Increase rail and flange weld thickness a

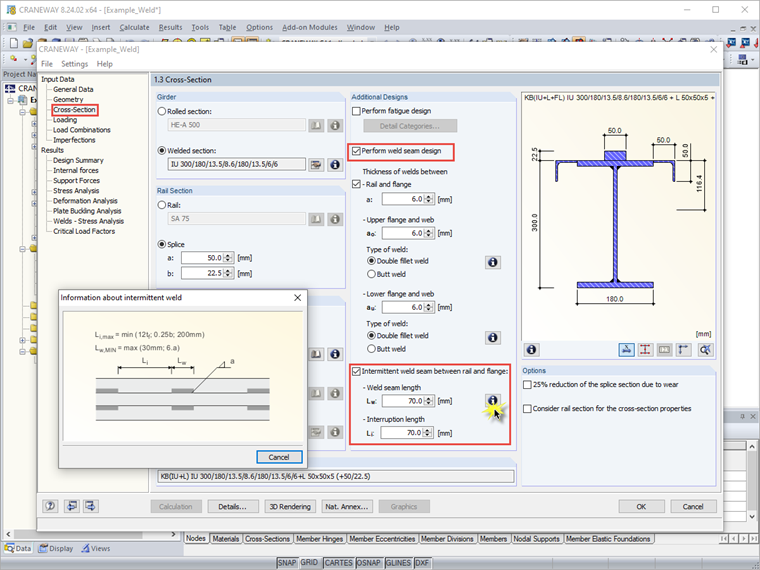pyautogui.click(x=428, y=196)
